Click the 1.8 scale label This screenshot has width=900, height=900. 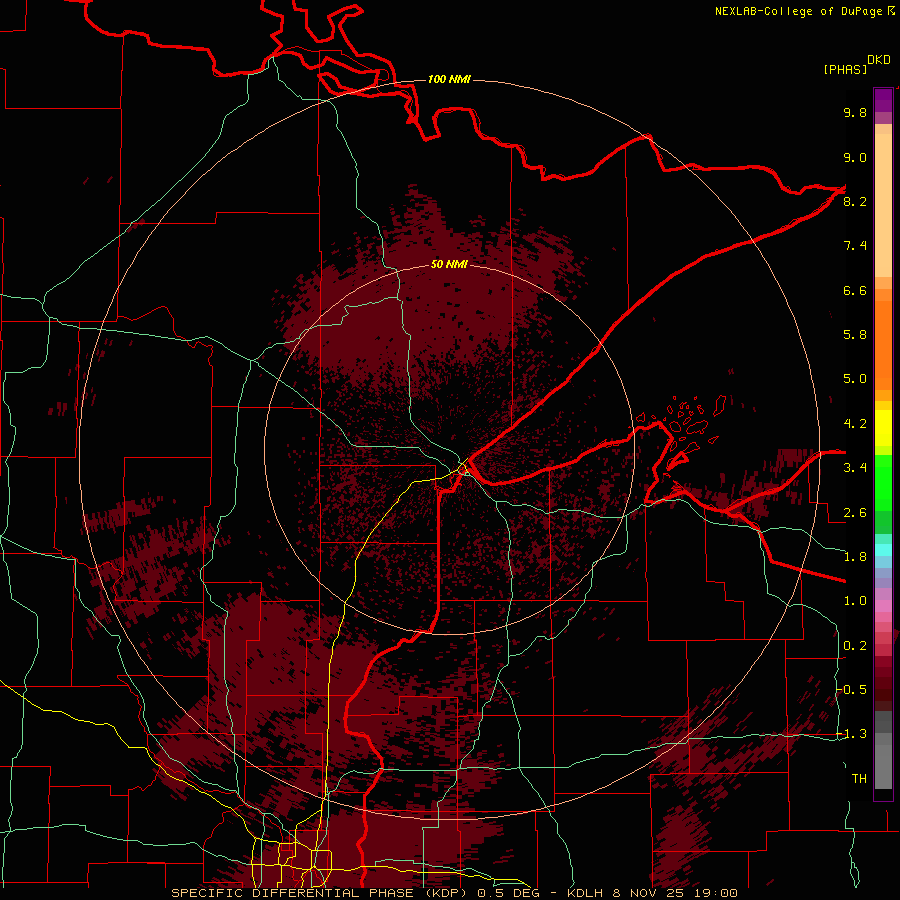point(855,557)
